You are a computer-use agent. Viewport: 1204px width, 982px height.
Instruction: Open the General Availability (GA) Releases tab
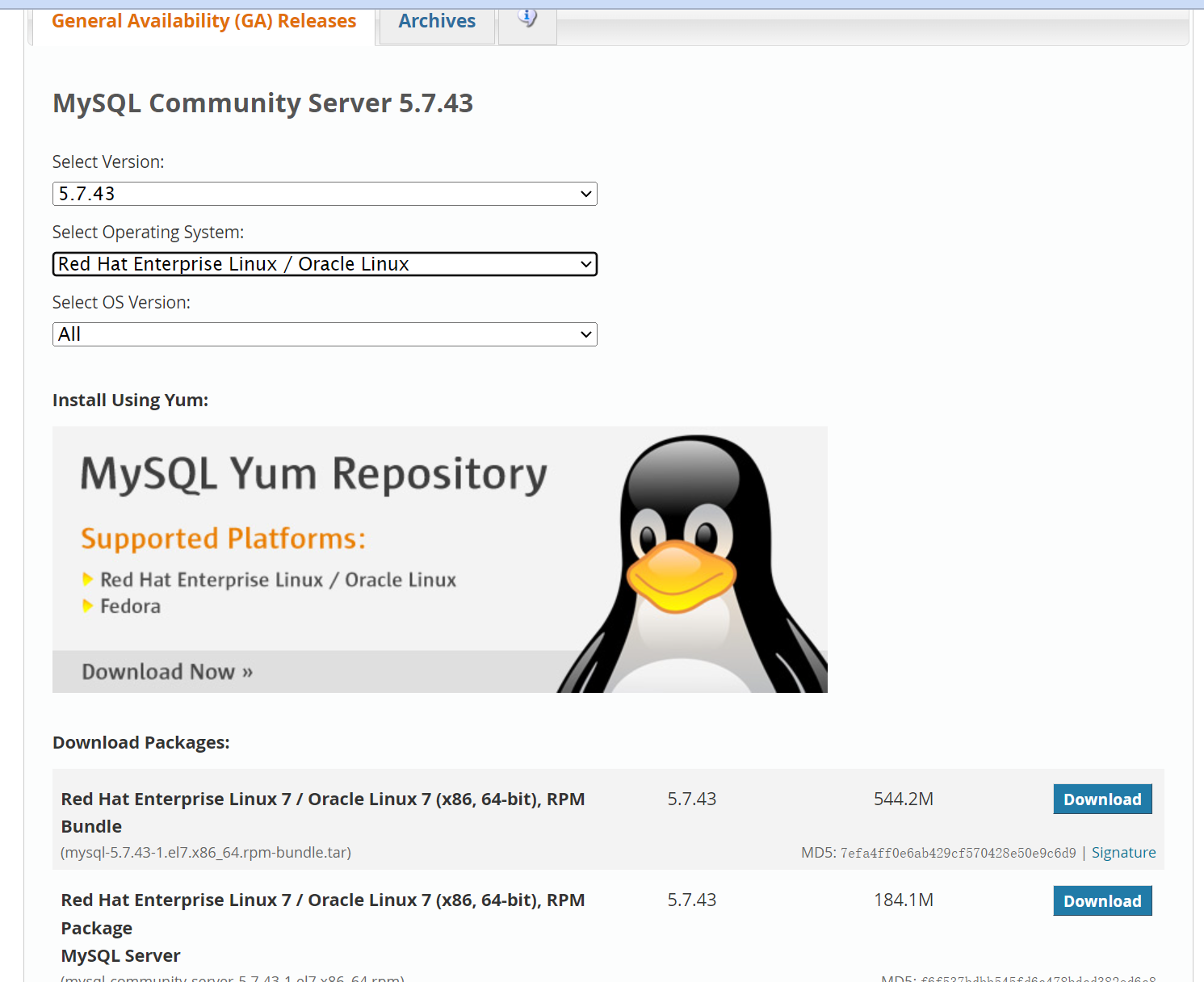[203, 22]
